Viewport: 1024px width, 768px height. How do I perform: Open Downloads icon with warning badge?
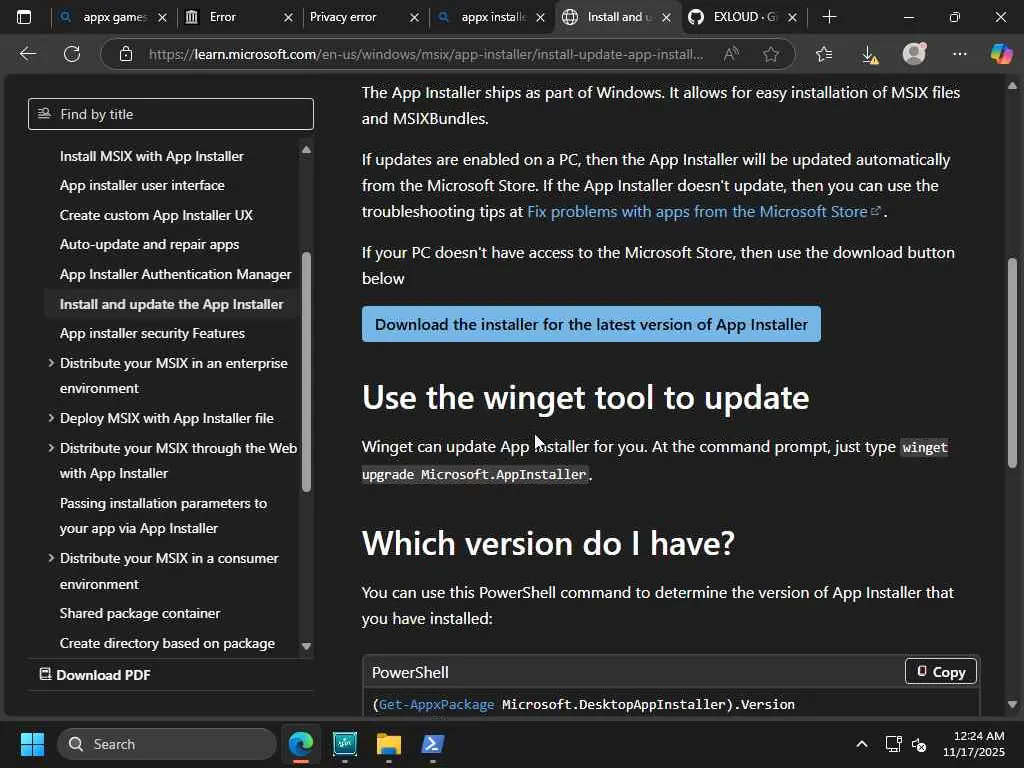pyautogui.click(x=869, y=54)
